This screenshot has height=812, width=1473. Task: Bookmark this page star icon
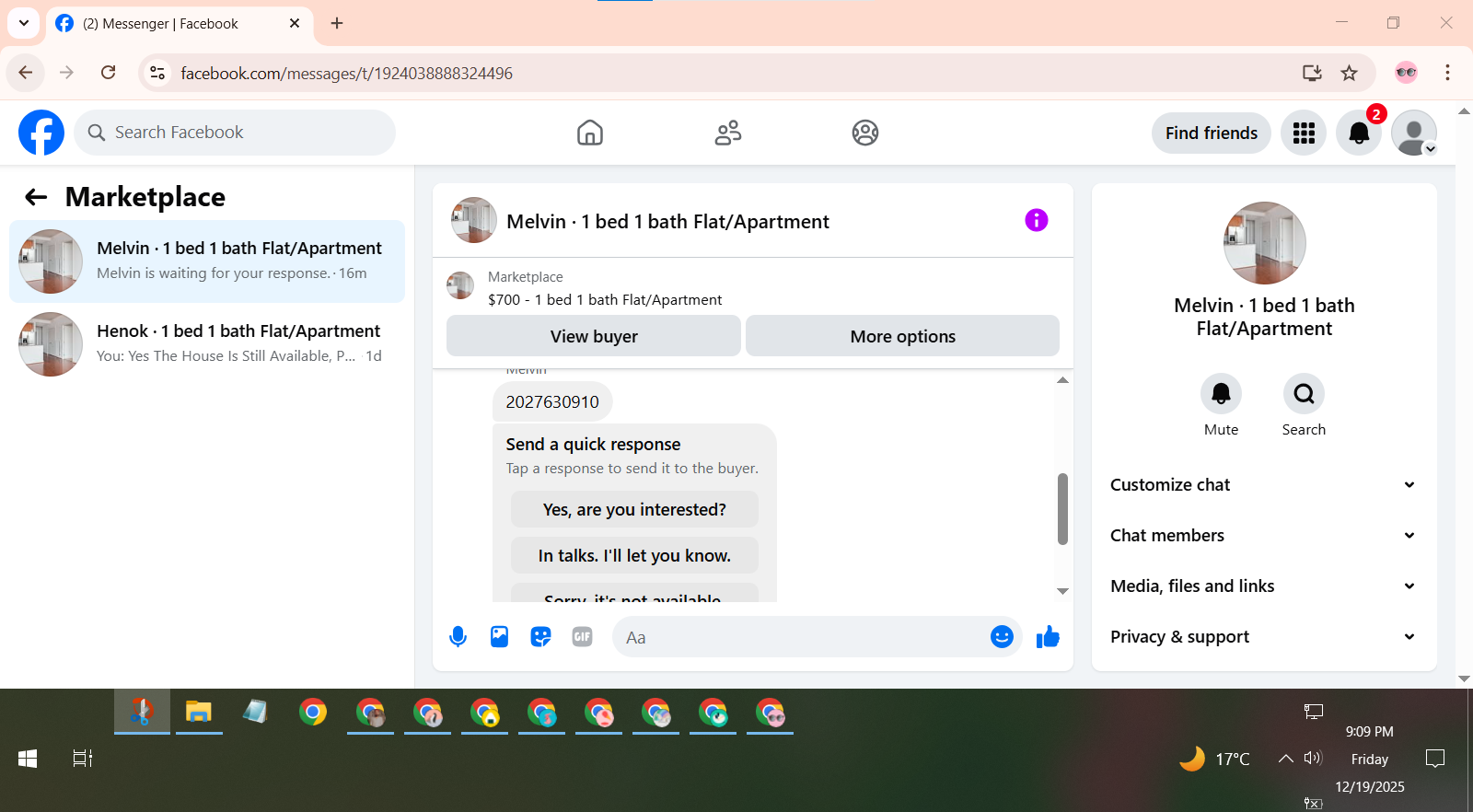[1350, 73]
